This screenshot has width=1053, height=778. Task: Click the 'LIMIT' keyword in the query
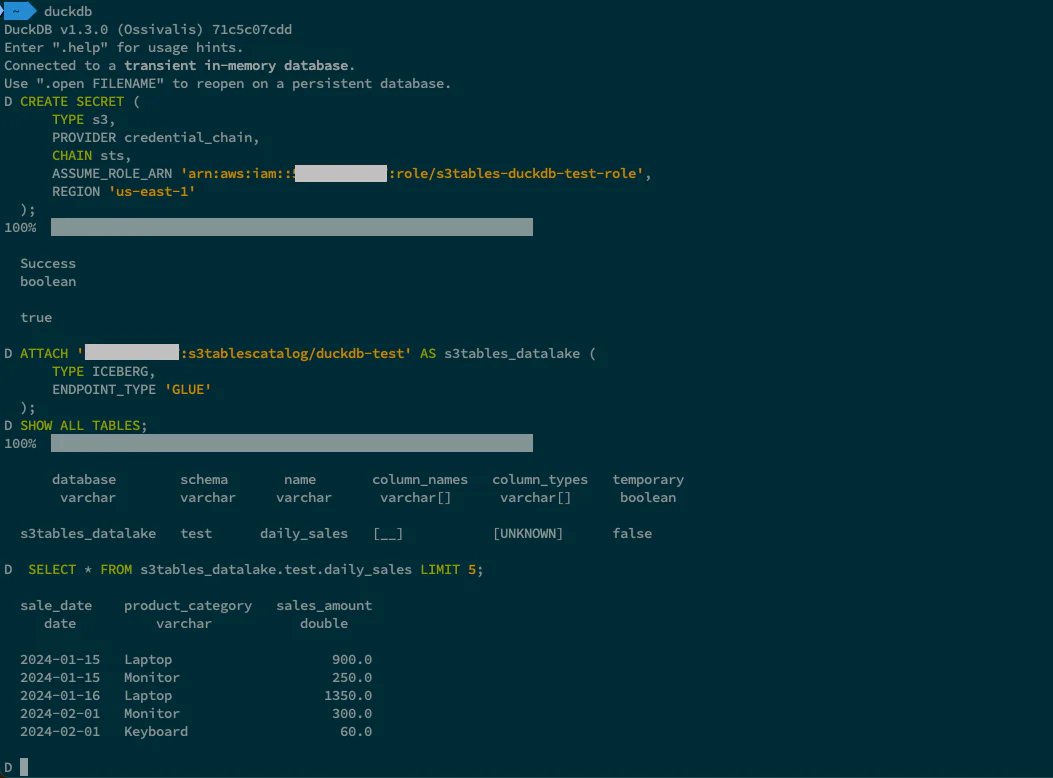coord(440,570)
